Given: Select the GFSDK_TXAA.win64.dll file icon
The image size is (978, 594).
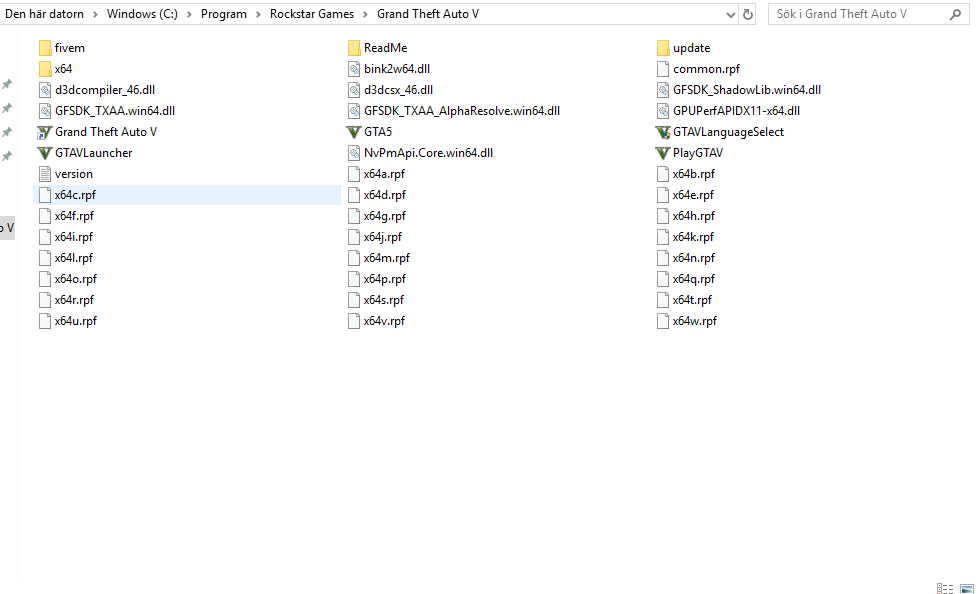Looking at the screenshot, I should click(45, 111).
